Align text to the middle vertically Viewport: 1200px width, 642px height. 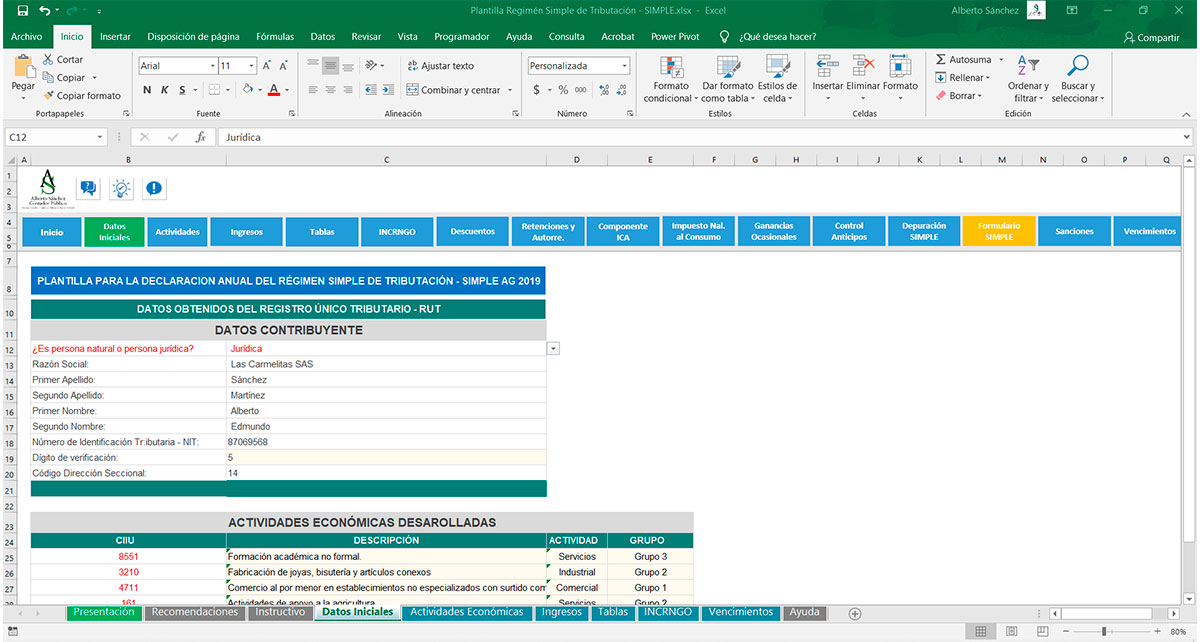(329, 66)
